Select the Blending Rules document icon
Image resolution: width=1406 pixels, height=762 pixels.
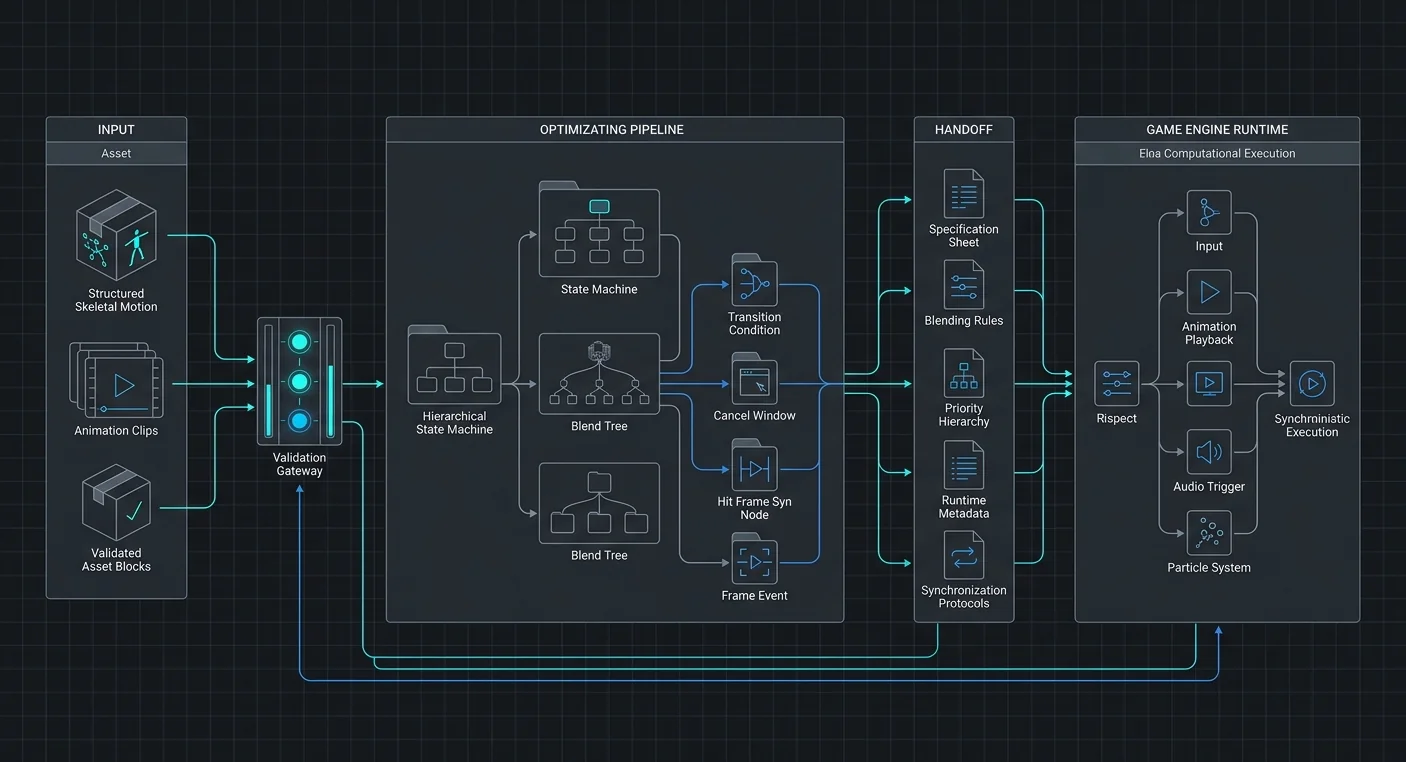tap(964, 285)
